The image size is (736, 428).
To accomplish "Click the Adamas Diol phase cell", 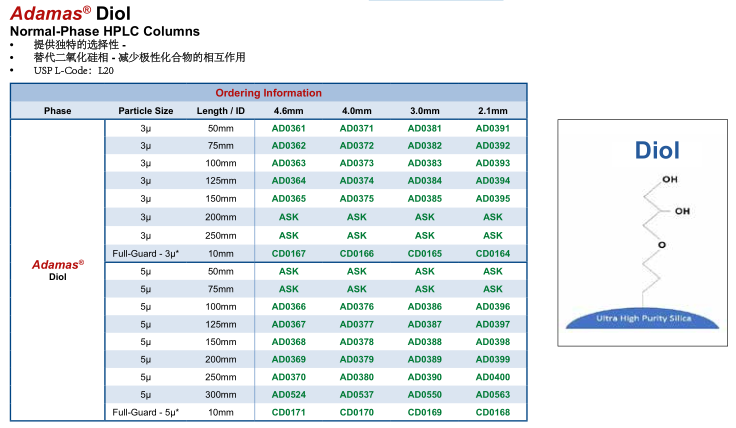I will point(57,270).
